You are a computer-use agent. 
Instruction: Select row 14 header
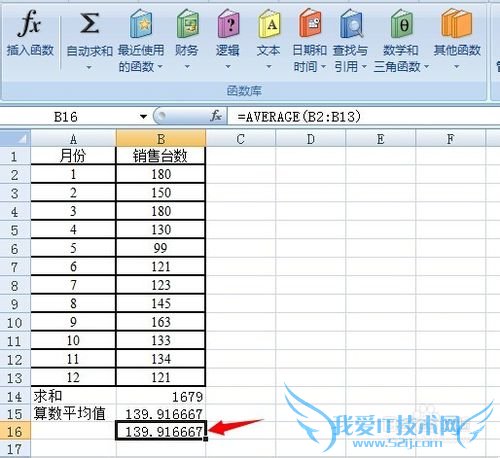point(15,396)
